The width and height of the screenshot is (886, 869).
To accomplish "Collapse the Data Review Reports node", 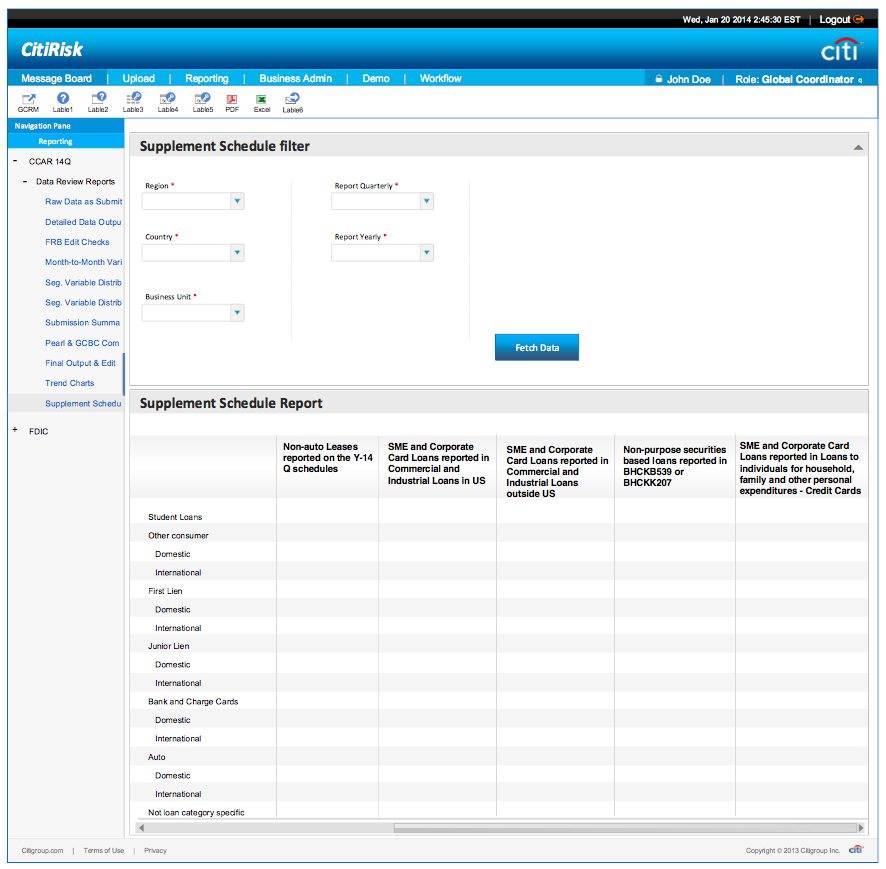I will (x=25, y=181).
